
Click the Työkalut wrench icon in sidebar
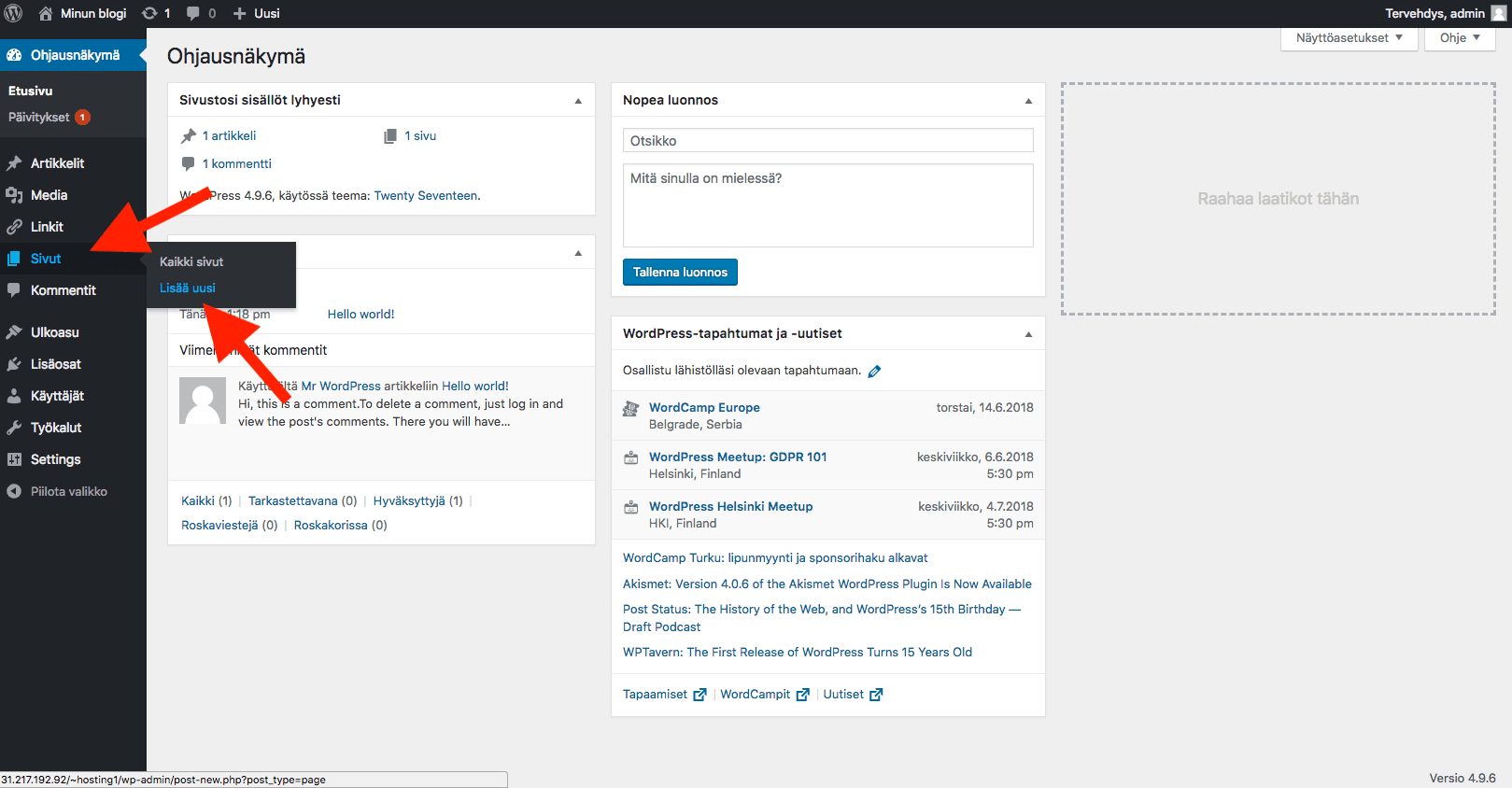pyautogui.click(x=14, y=428)
